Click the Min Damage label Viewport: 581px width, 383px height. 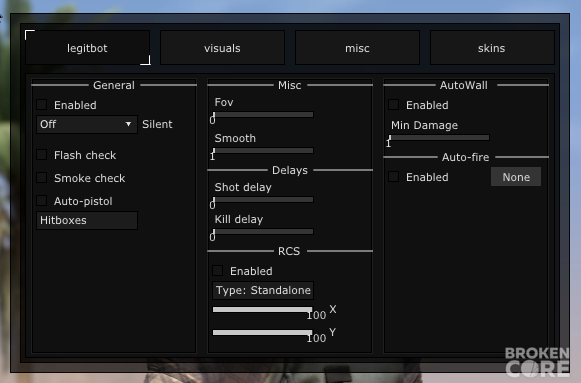click(425, 125)
